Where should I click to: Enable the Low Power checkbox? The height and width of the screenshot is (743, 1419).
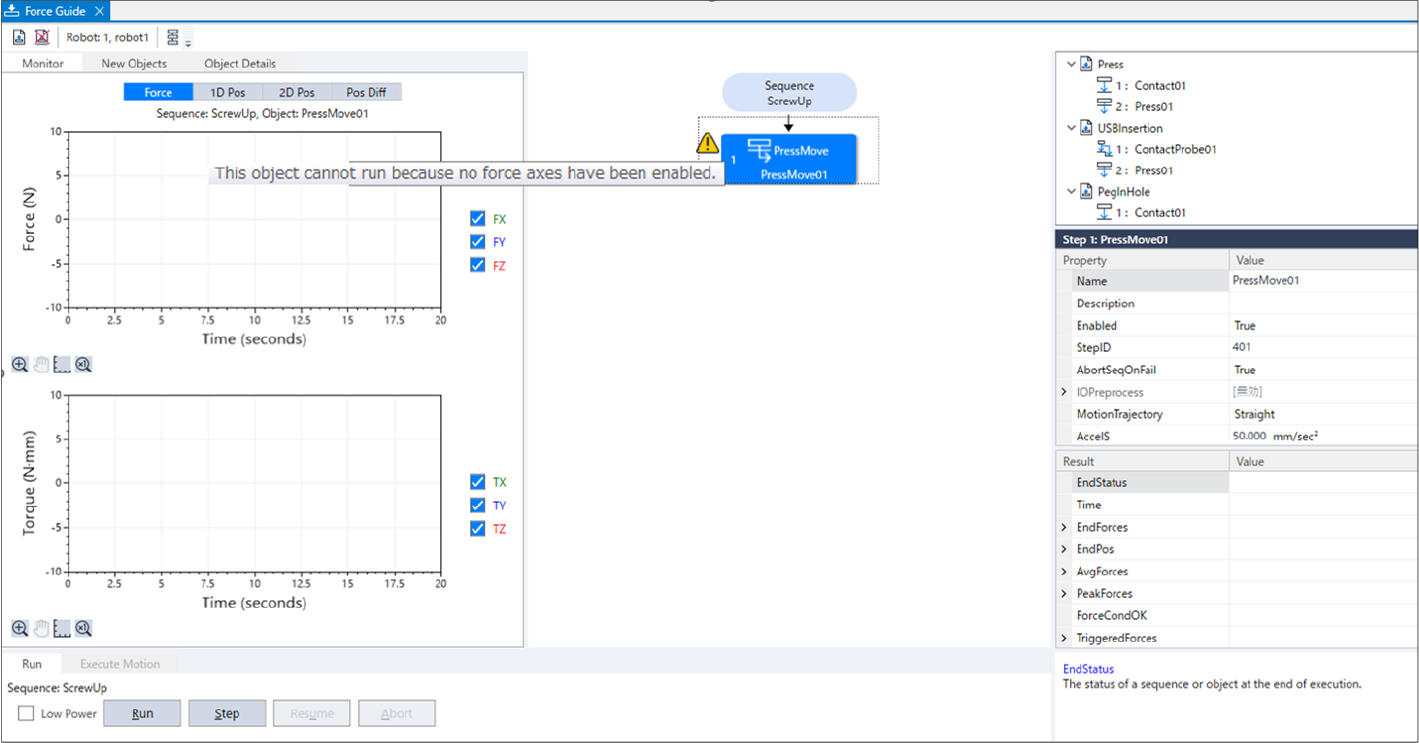(x=26, y=714)
